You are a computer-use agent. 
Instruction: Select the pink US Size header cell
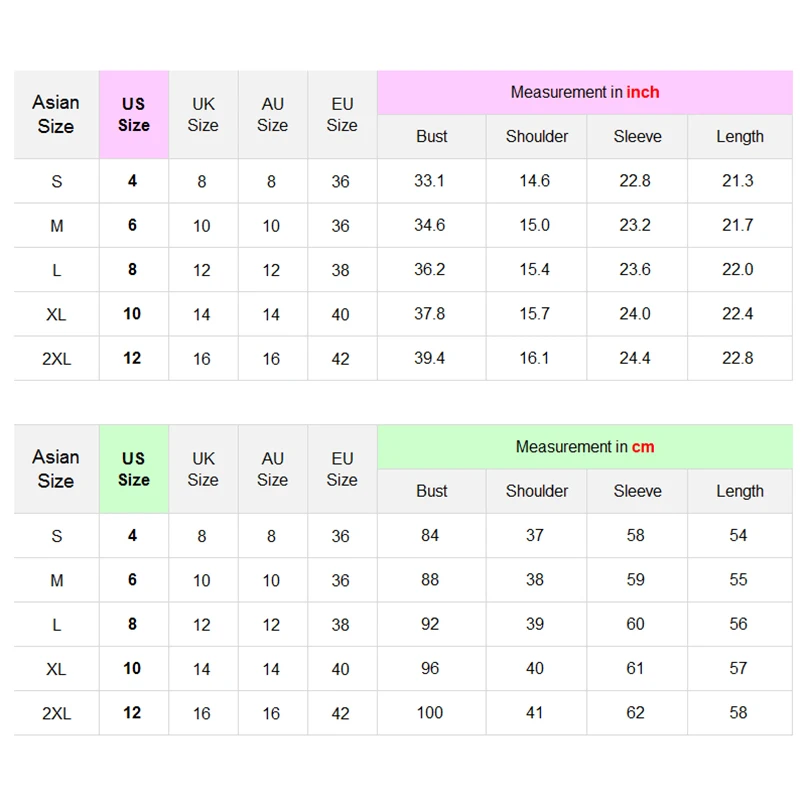(x=134, y=114)
